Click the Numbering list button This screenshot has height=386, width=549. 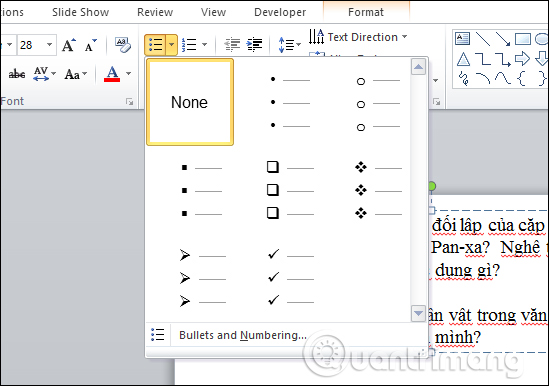click(x=189, y=45)
